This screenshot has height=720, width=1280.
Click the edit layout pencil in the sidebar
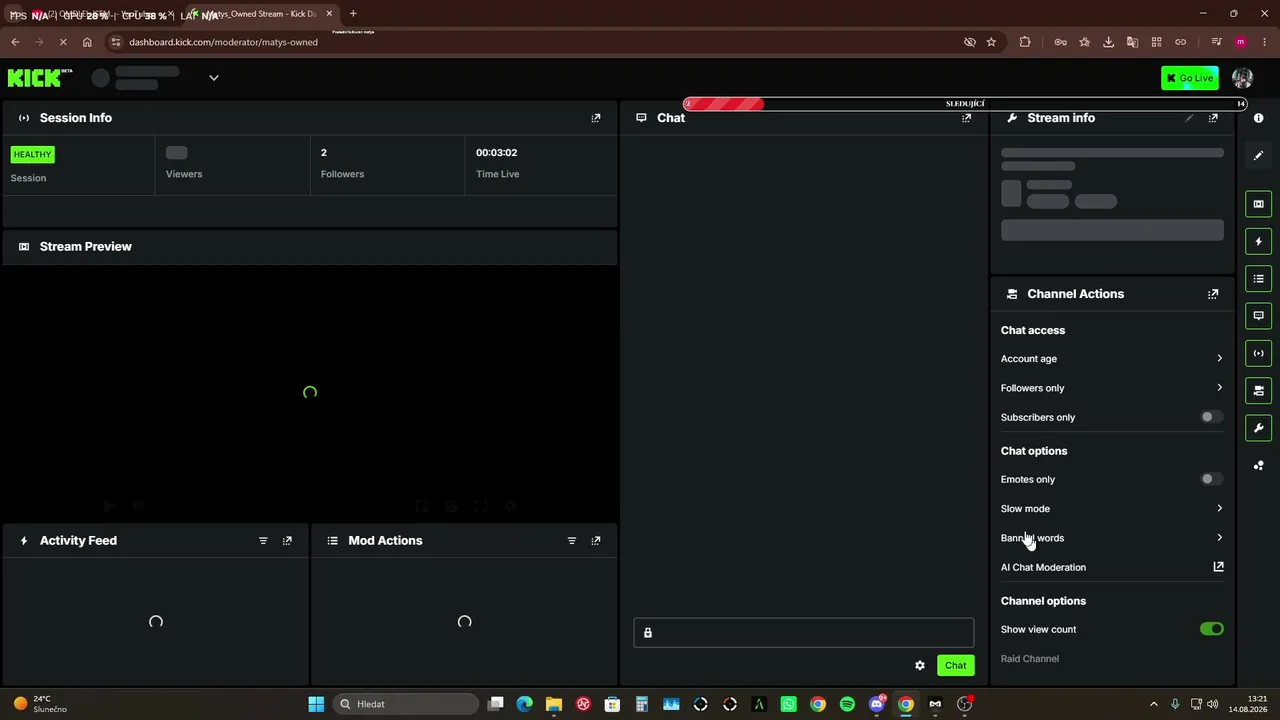click(x=1259, y=156)
